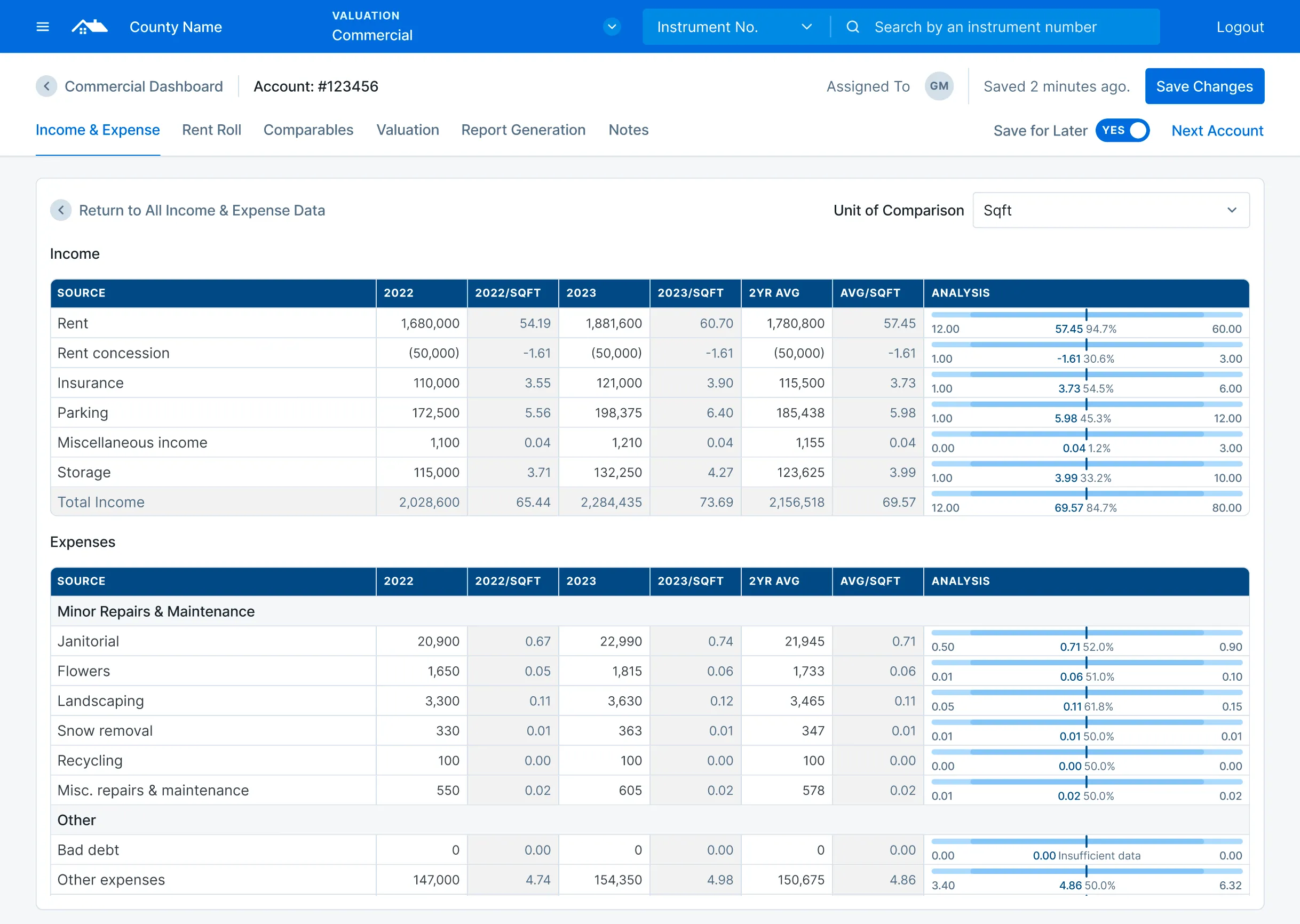Open the hamburger navigation menu
This screenshot has height=924, width=1300.
click(x=43, y=26)
